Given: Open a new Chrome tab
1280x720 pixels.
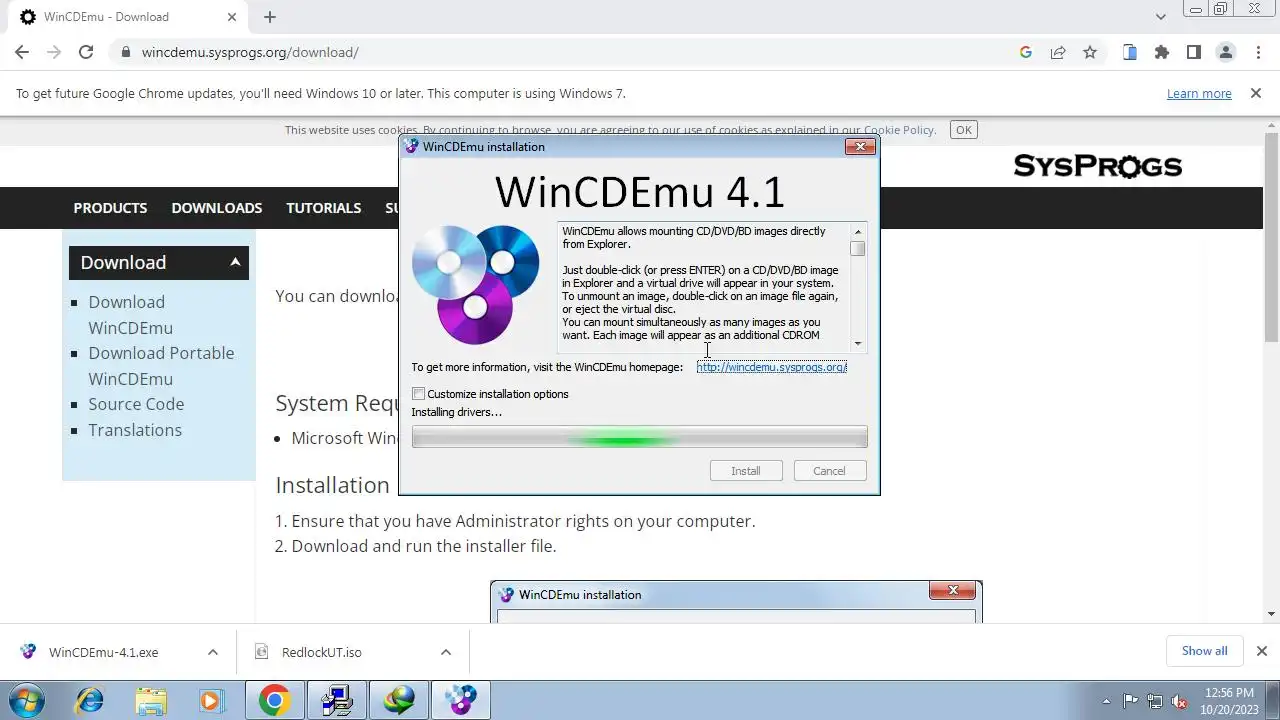Looking at the screenshot, I should 270,17.
